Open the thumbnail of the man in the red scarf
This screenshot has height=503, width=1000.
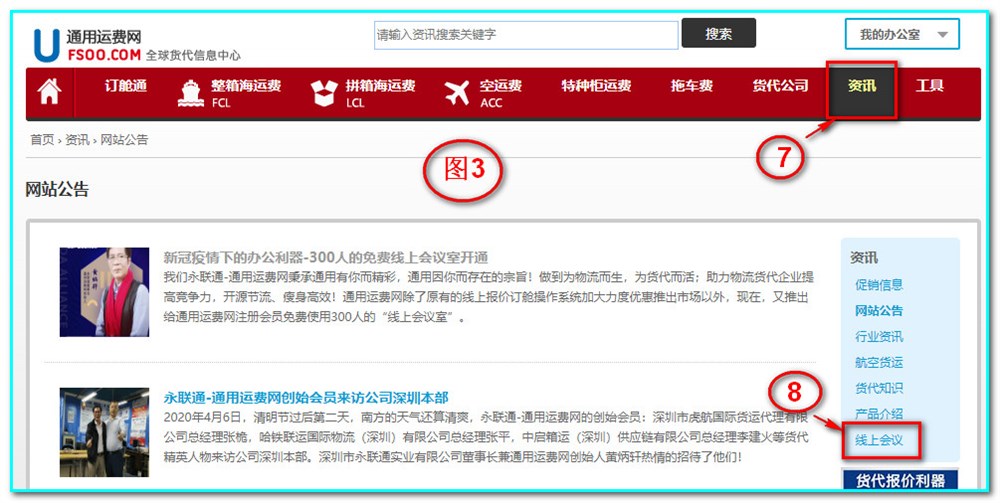[x=105, y=292]
